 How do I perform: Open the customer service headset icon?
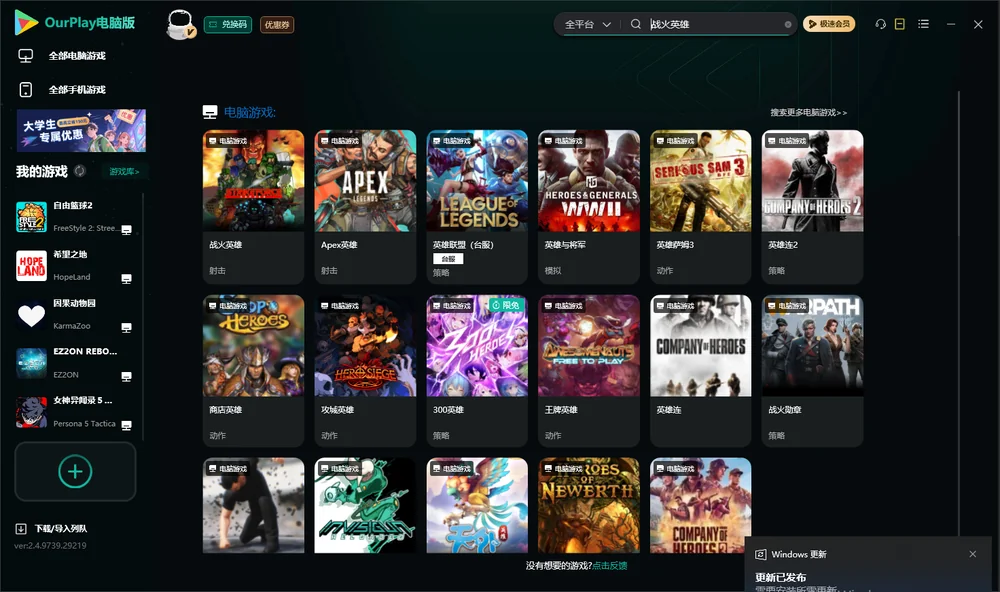[x=880, y=24]
